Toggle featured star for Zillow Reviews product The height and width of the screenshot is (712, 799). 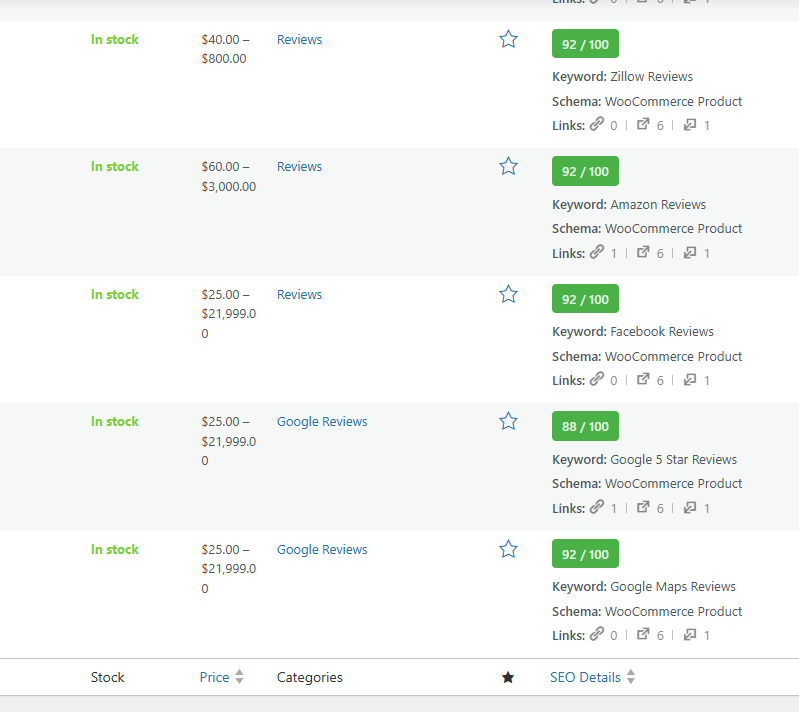pyautogui.click(x=508, y=40)
